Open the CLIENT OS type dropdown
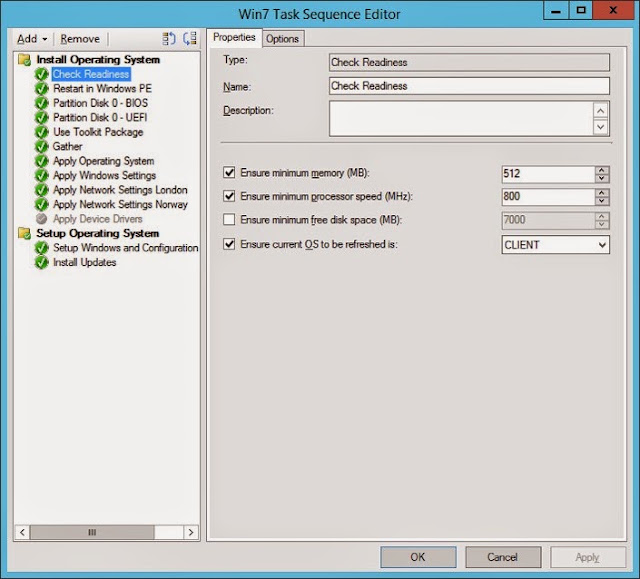 tap(556, 245)
